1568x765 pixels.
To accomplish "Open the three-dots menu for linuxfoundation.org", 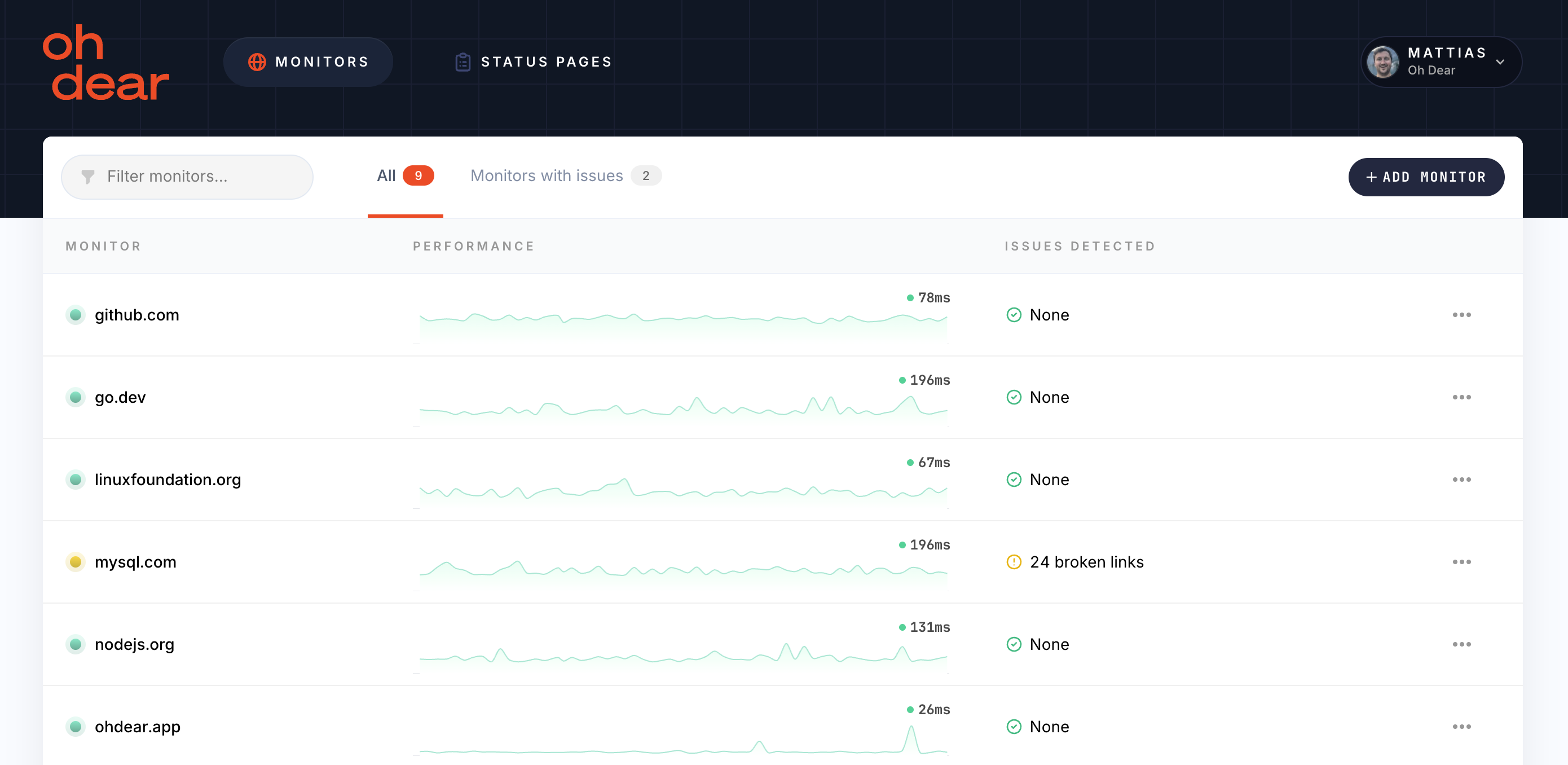I will 1461,480.
